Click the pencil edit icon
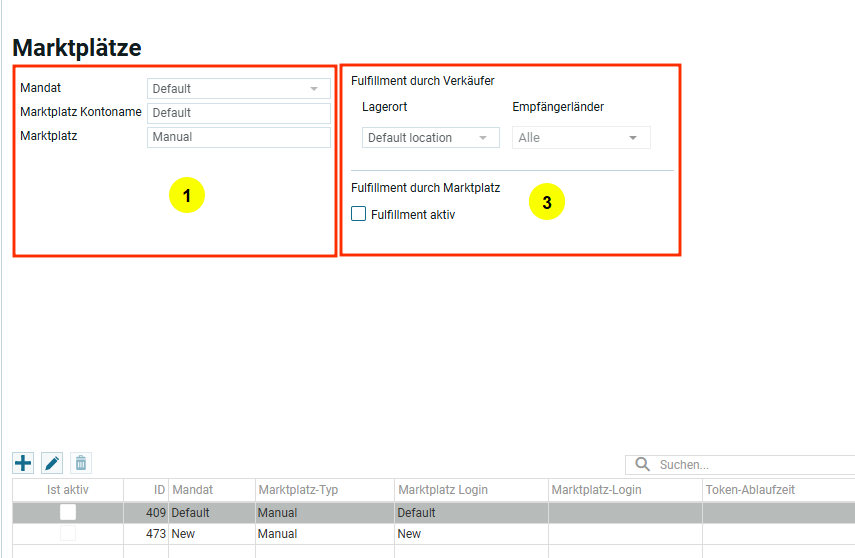 pyautogui.click(x=52, y=463)
